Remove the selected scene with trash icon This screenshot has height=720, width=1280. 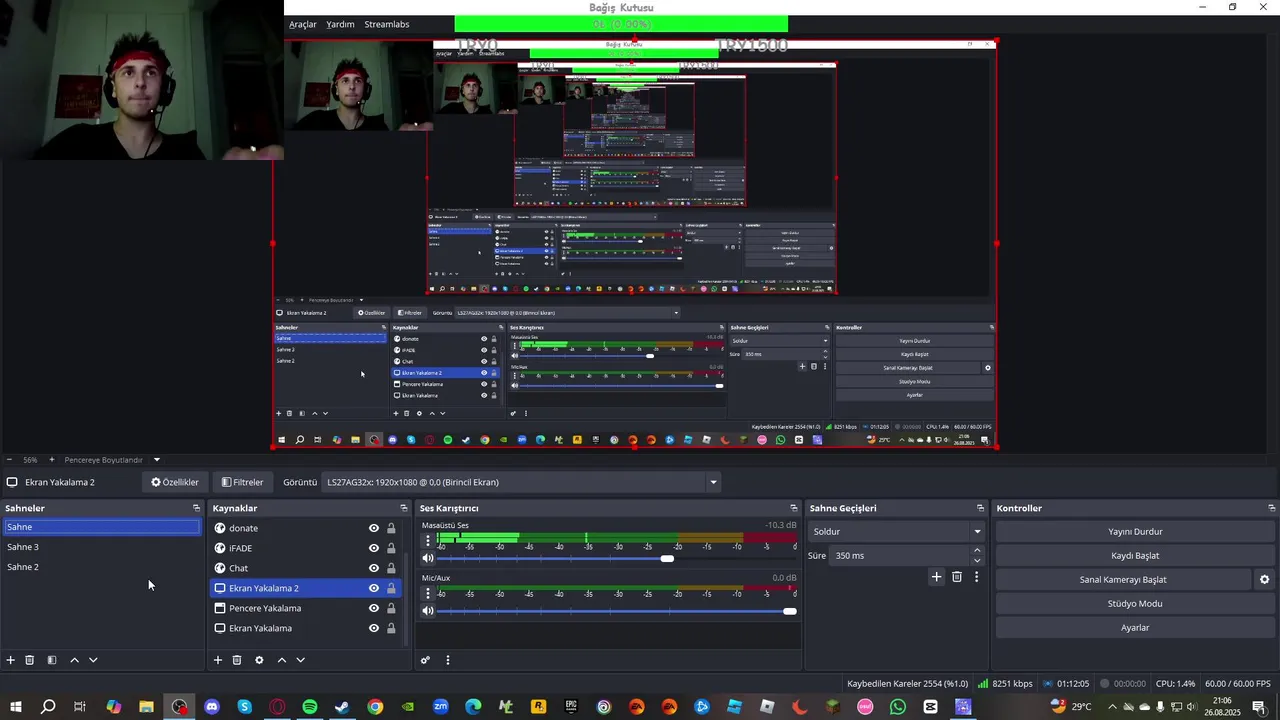pyautogui.click(x=30, y=660)
